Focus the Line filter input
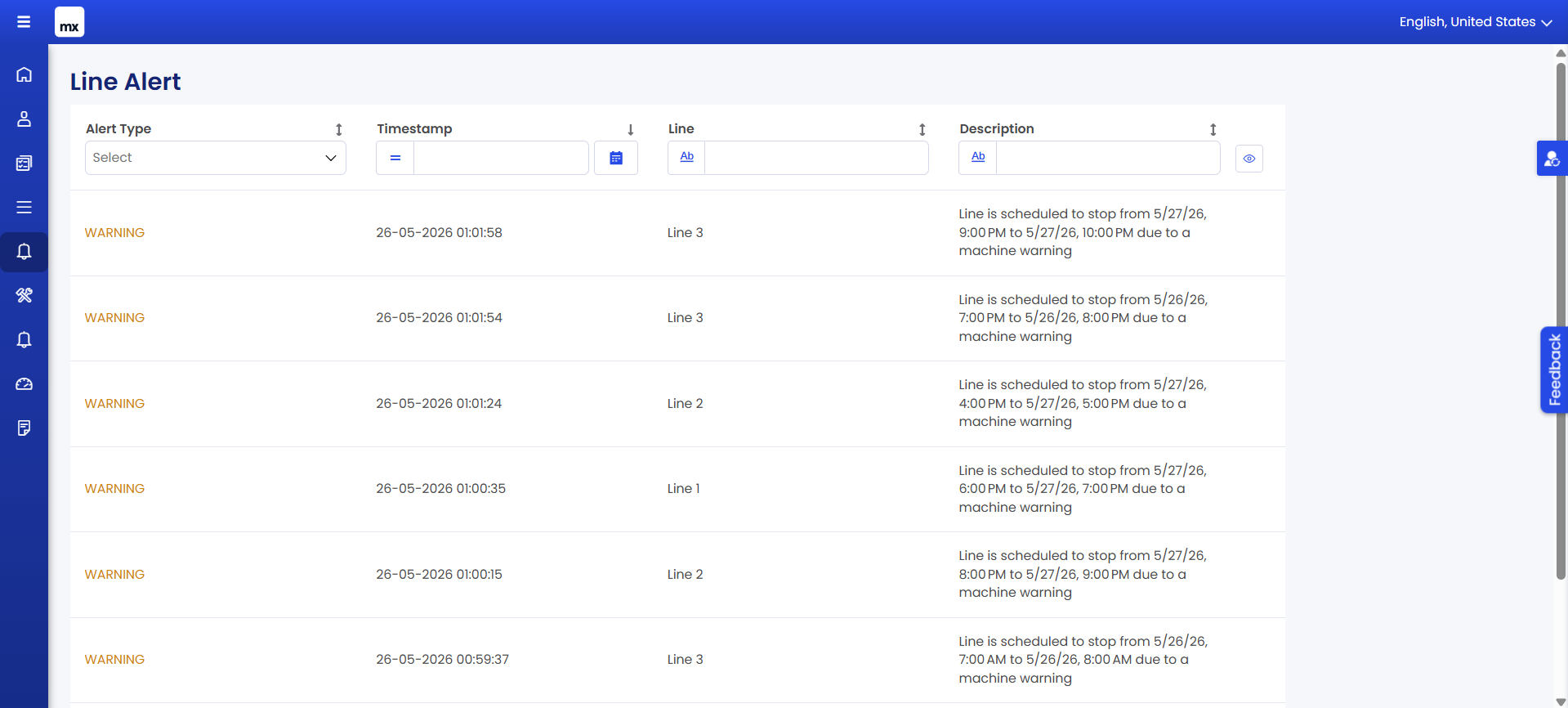 point(816,158)
